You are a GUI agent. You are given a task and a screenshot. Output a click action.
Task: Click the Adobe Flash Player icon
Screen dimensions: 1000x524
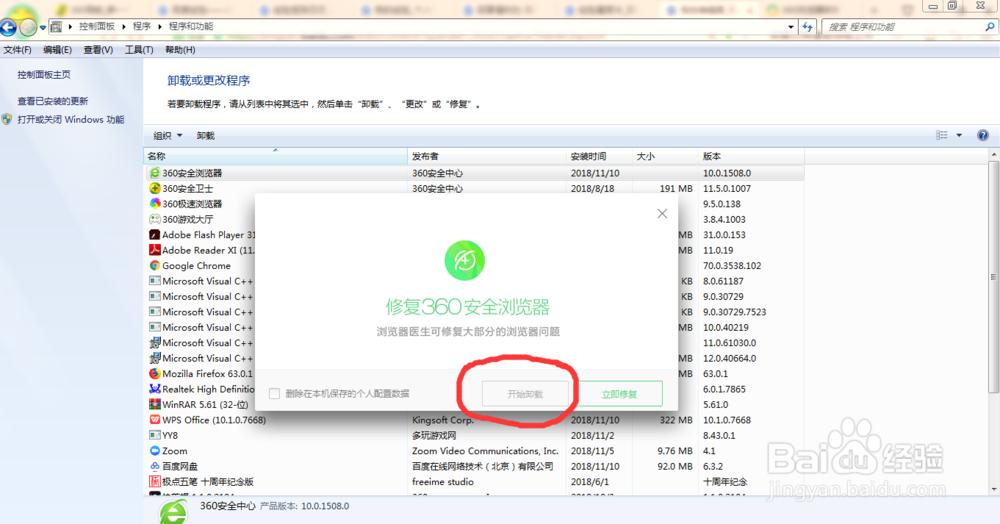pyautogui.click(x=154, y=235)
